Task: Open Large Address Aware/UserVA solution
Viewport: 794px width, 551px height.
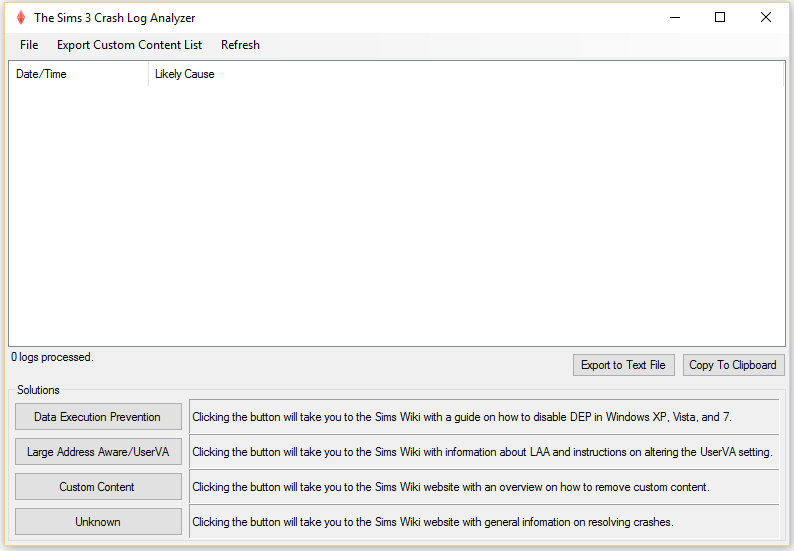Action: [98, 452]
